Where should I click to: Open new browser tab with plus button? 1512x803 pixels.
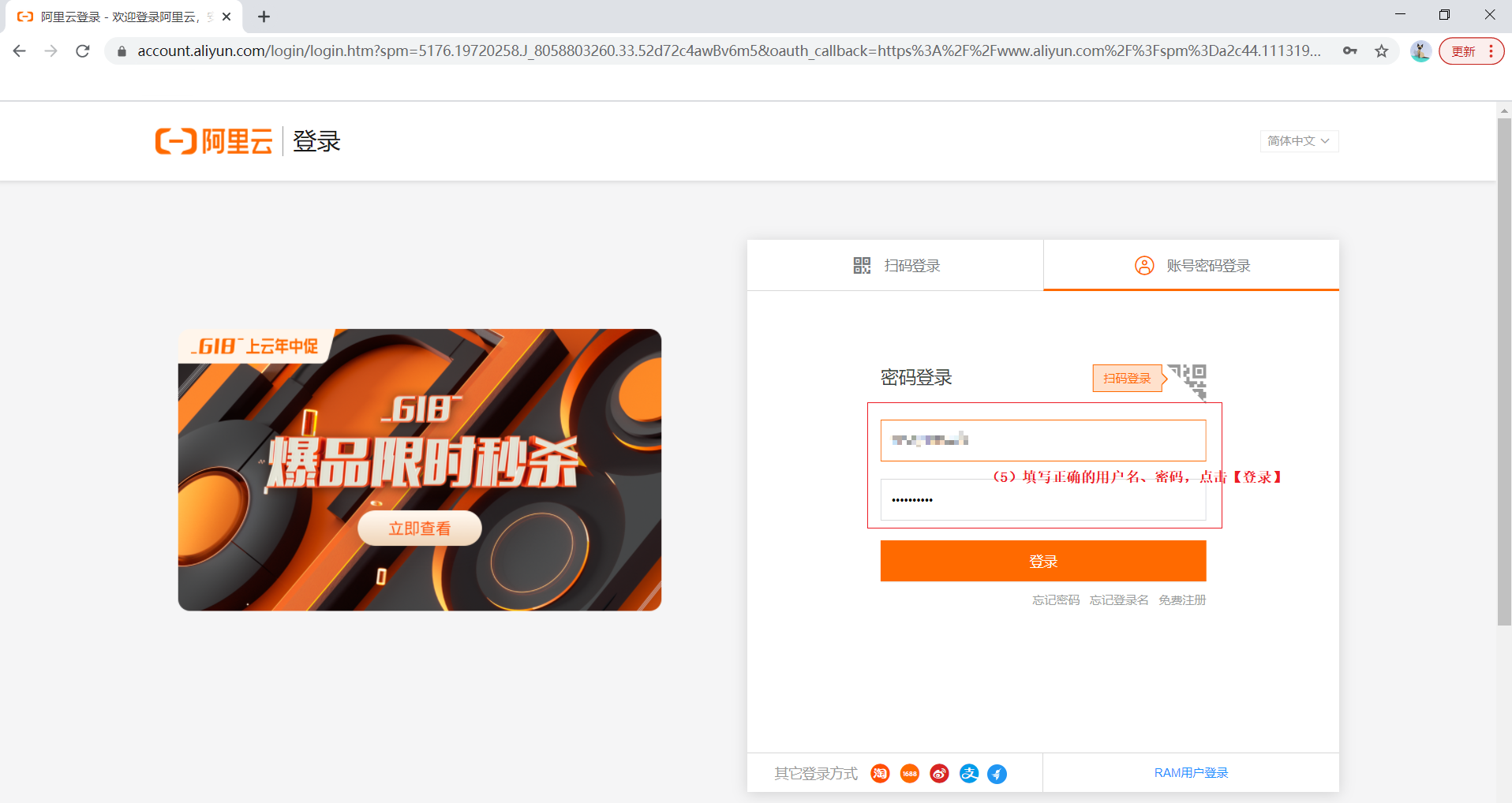[264, 17]
